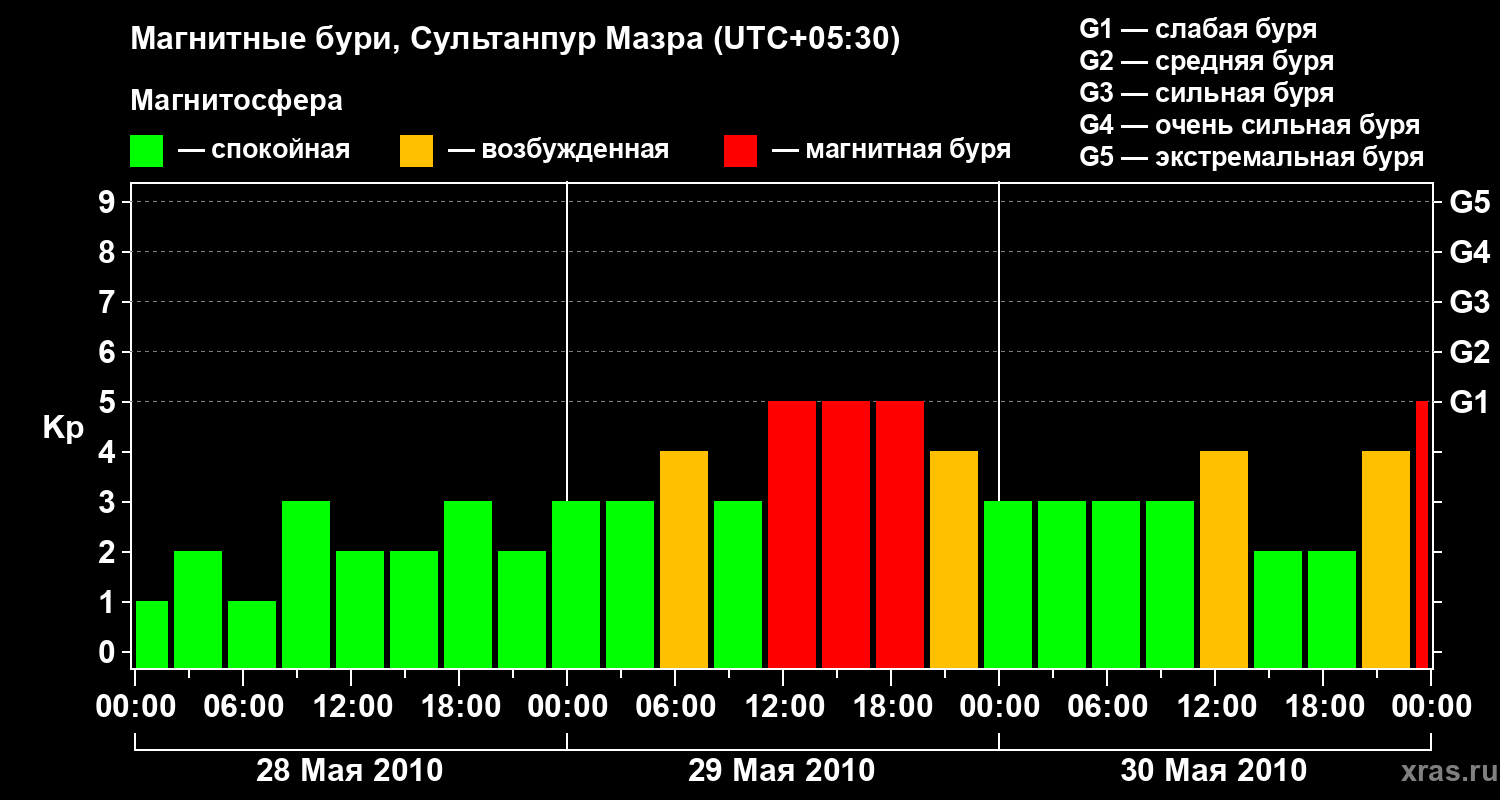Select the green Kp 1 bar near 06:00, 28 Мая
This screenshot has width=1500, height=800.
(x=252, y=634)
